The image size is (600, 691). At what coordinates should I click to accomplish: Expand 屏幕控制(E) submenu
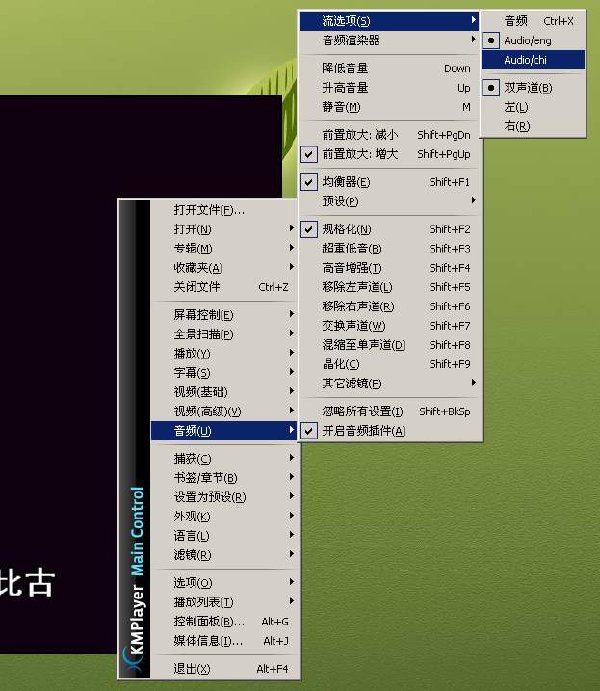click(225, 315)
